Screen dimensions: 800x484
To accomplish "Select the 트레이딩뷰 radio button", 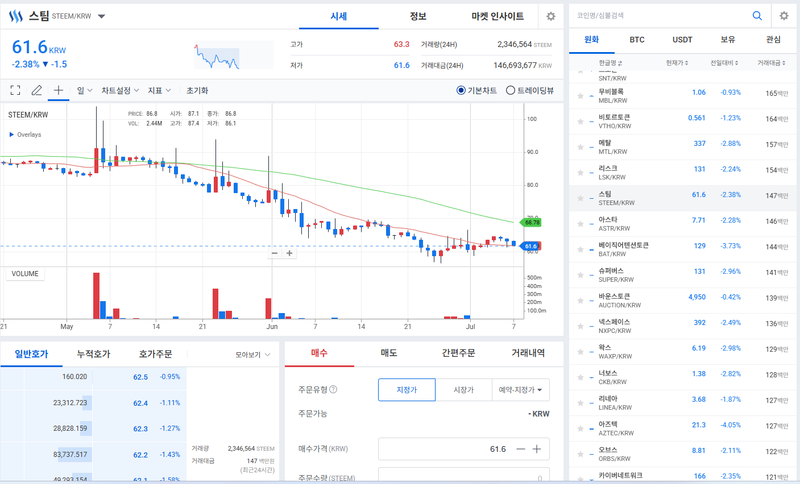I will (510, 90).
